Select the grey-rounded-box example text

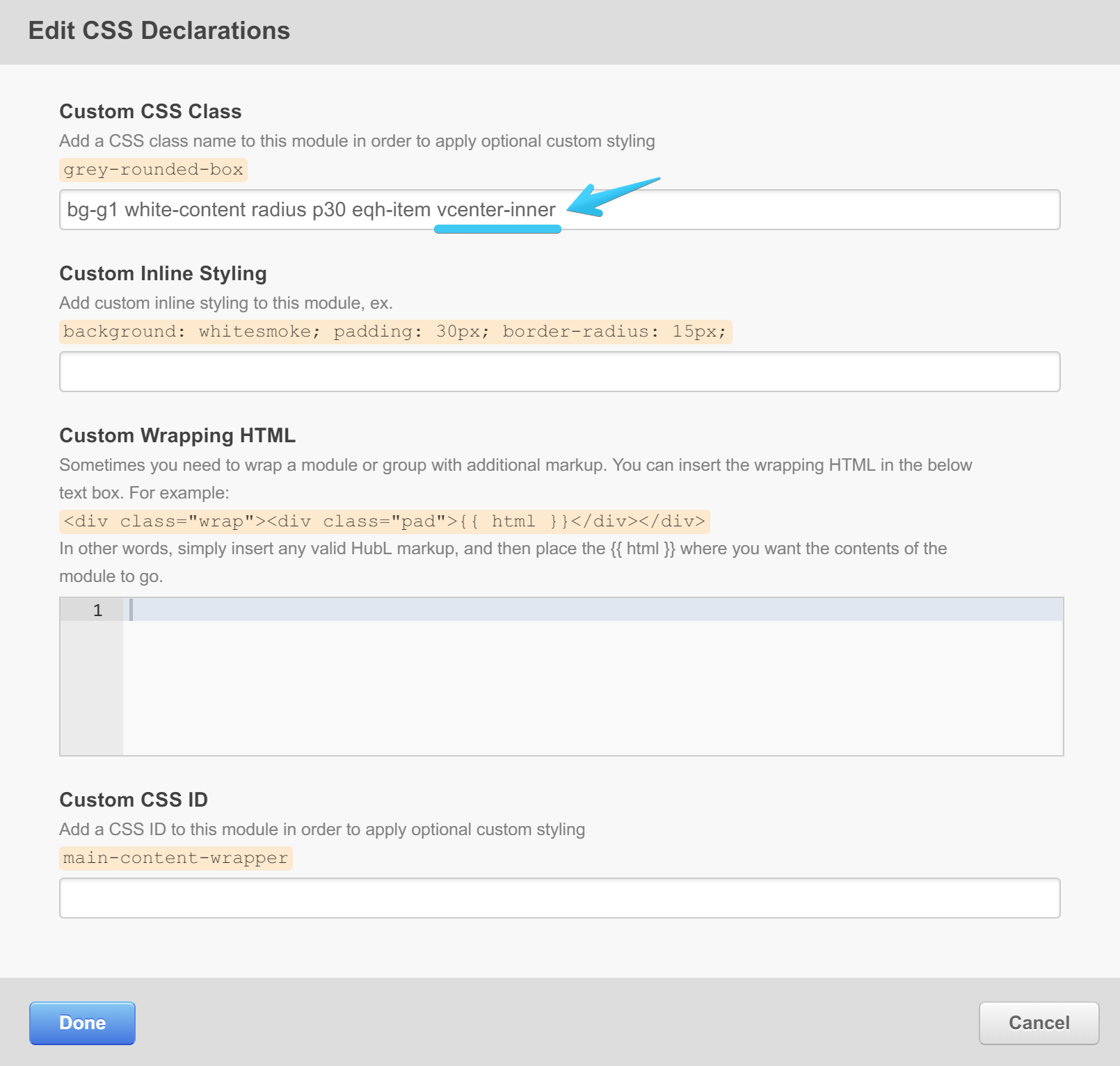coord(153,170)
